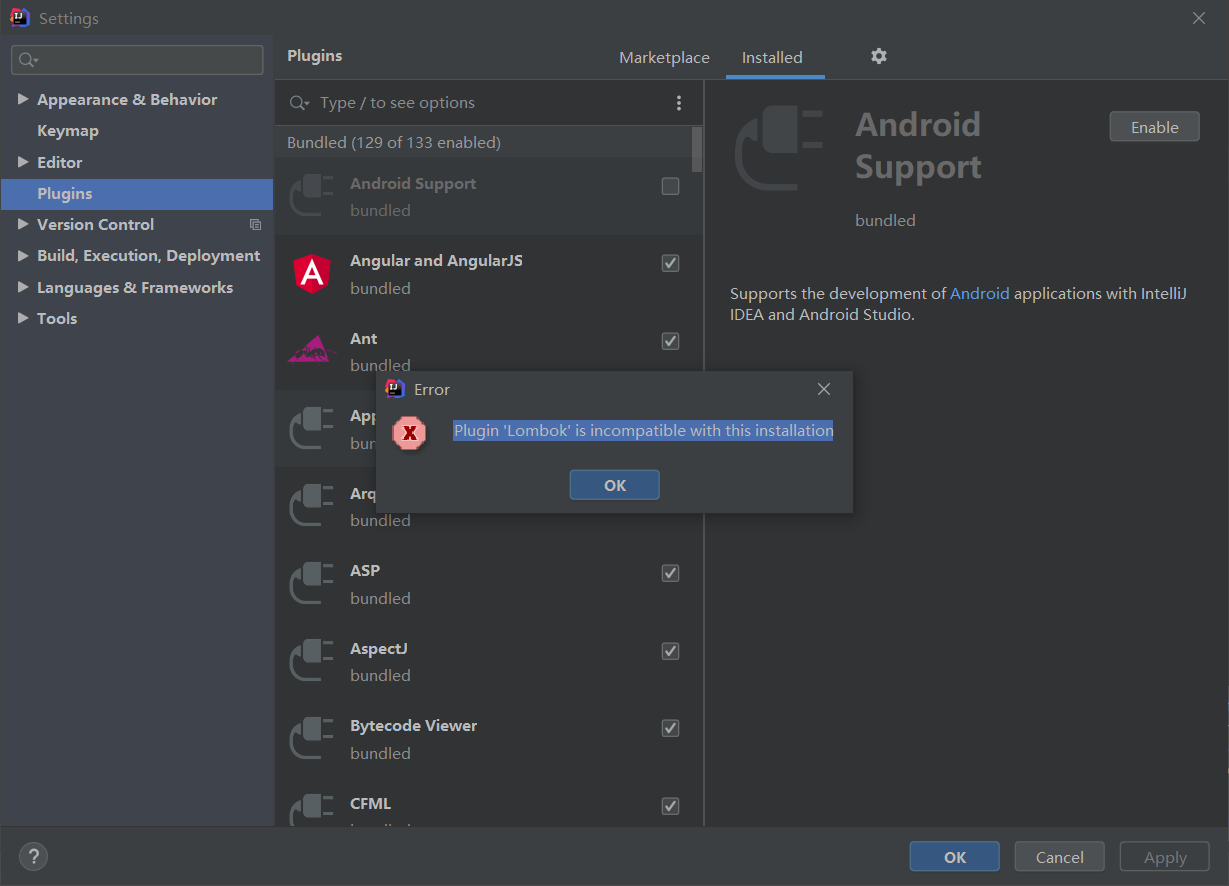Click the Ant plugin icon
Image resolution: width=1229 pixels, height=886 pixels.
[312, 350]
